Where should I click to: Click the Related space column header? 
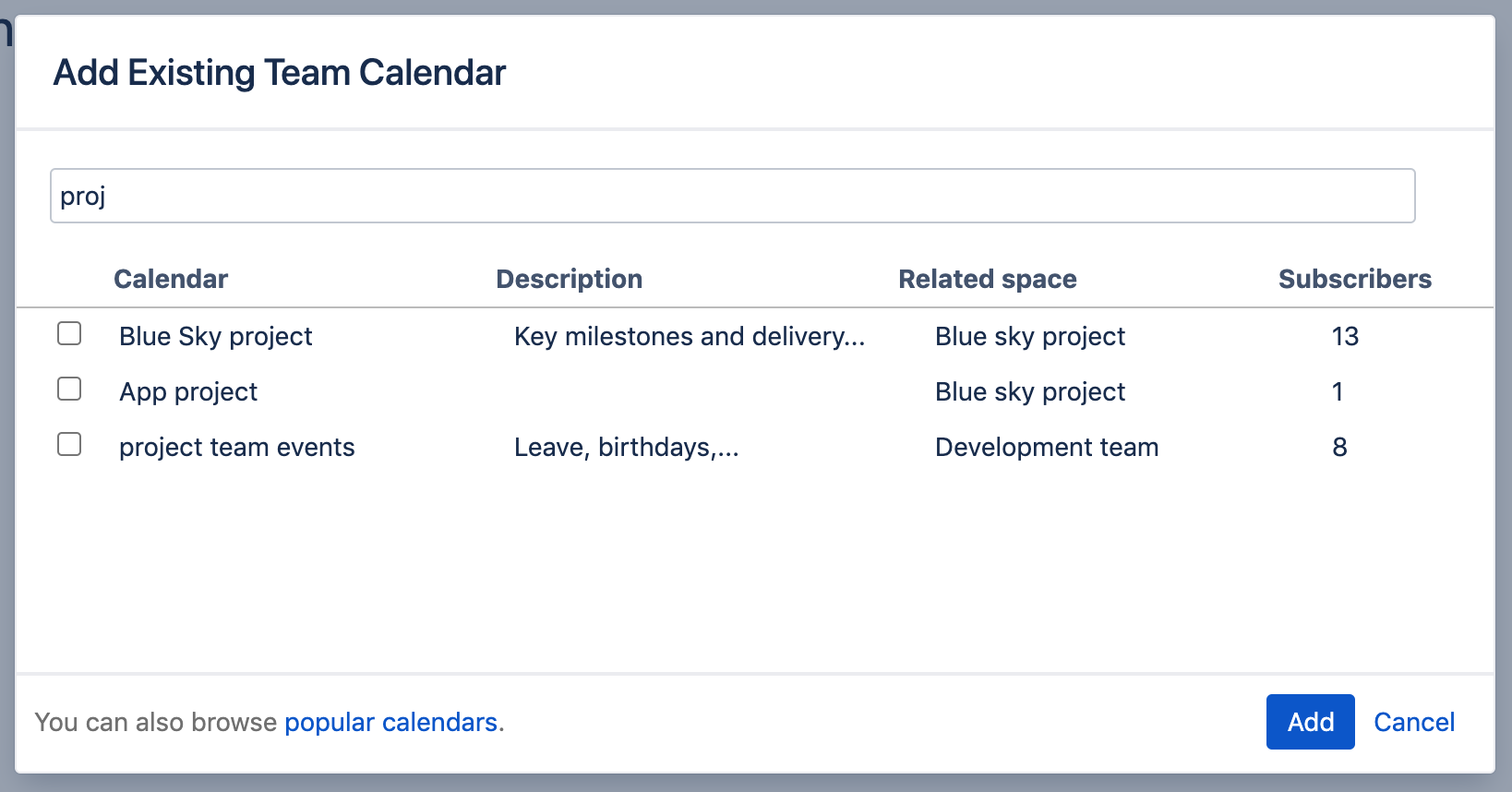987,279
